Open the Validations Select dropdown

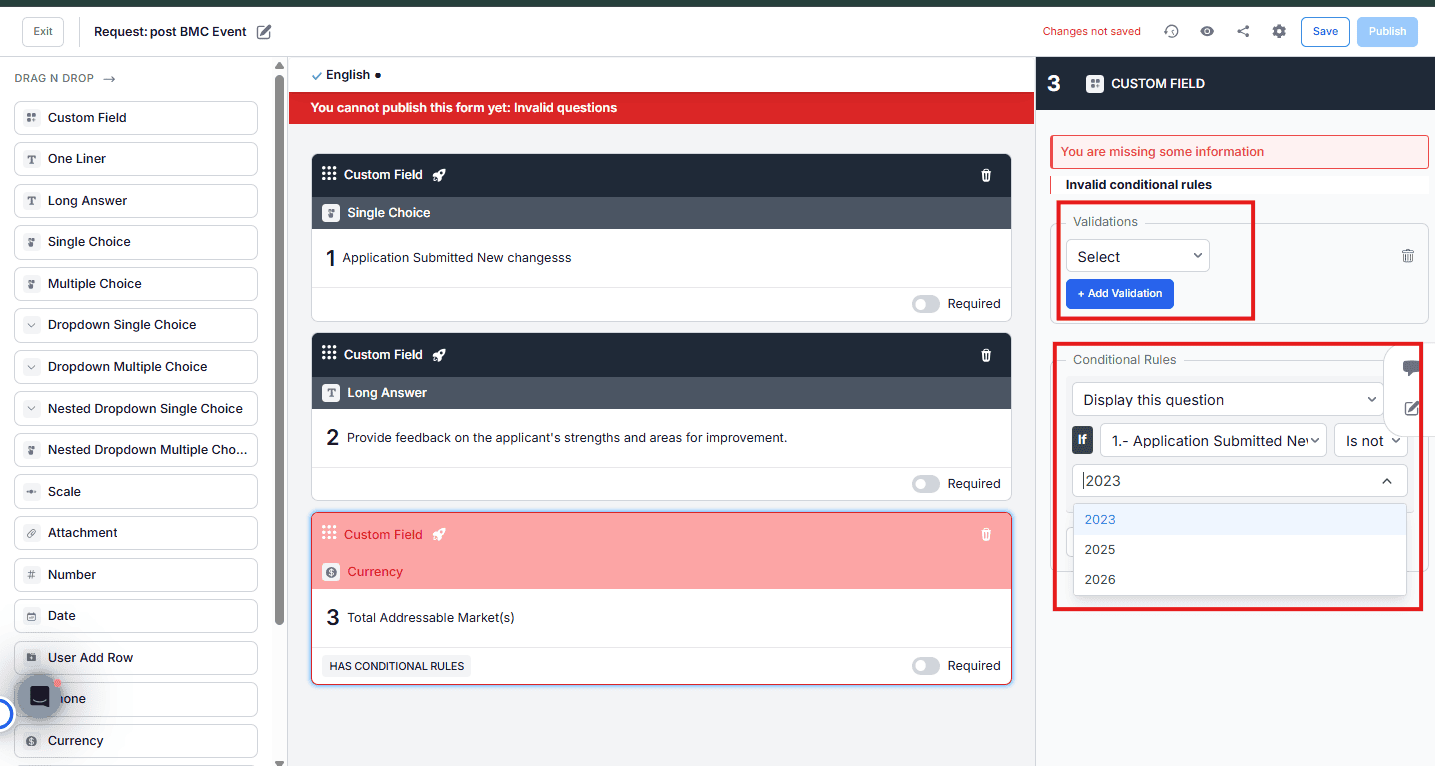(x=1138, y=257)
